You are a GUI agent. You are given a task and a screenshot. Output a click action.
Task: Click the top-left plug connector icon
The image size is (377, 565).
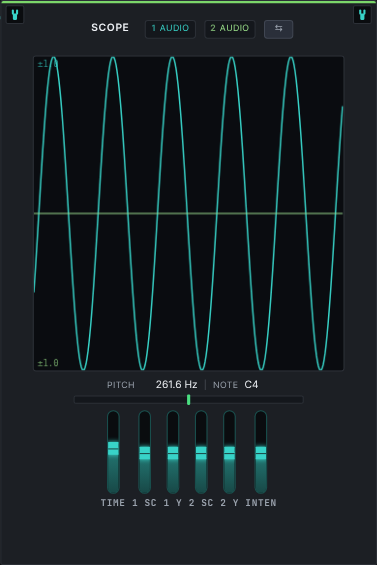[x=15, y=15]
